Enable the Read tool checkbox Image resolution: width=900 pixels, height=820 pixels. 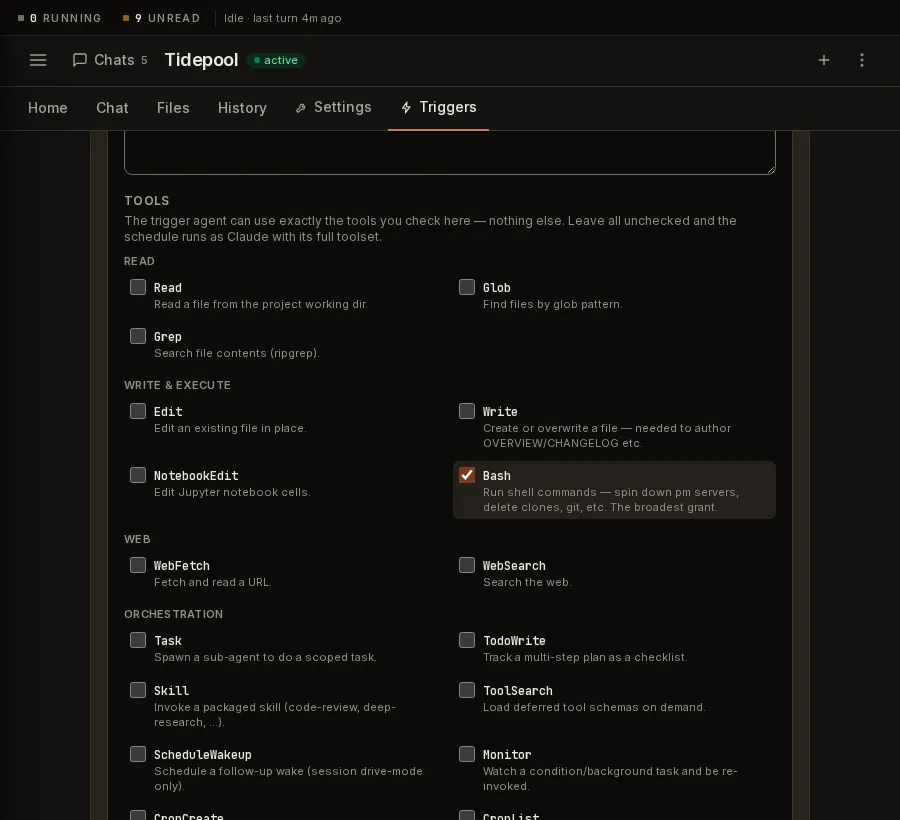click(138, 287)
